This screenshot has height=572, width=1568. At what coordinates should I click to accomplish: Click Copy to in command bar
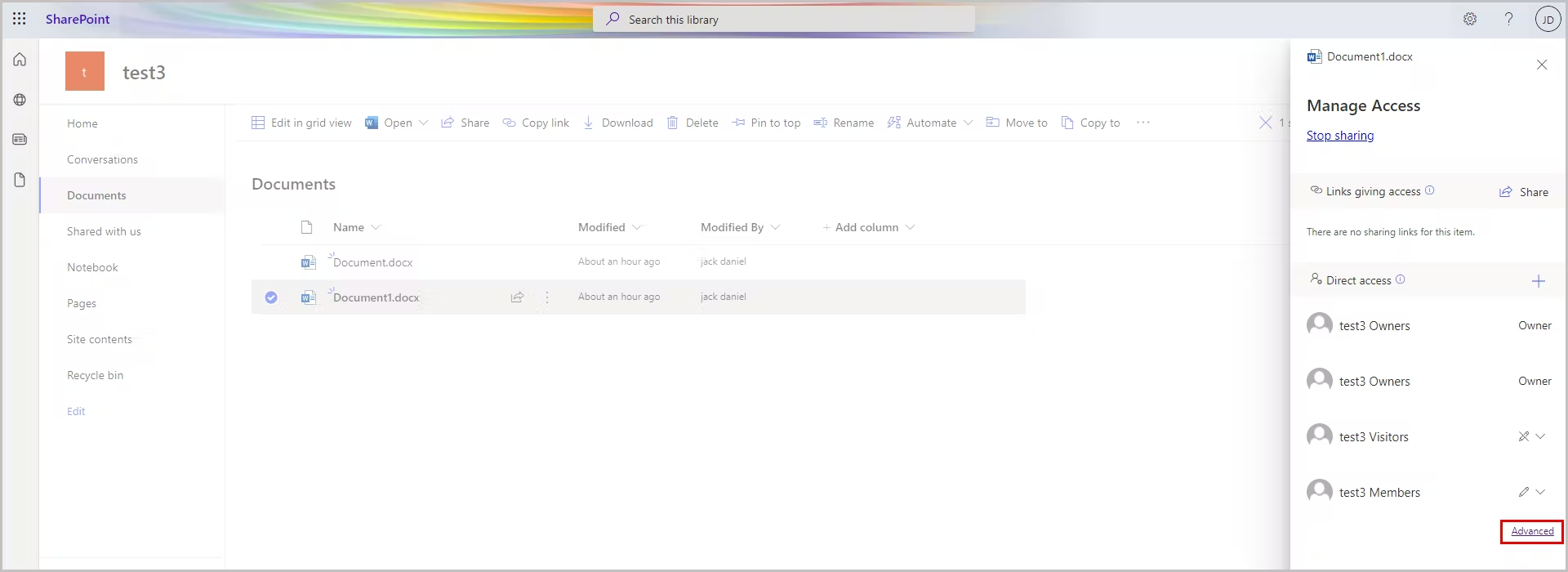coord(1090,123)
